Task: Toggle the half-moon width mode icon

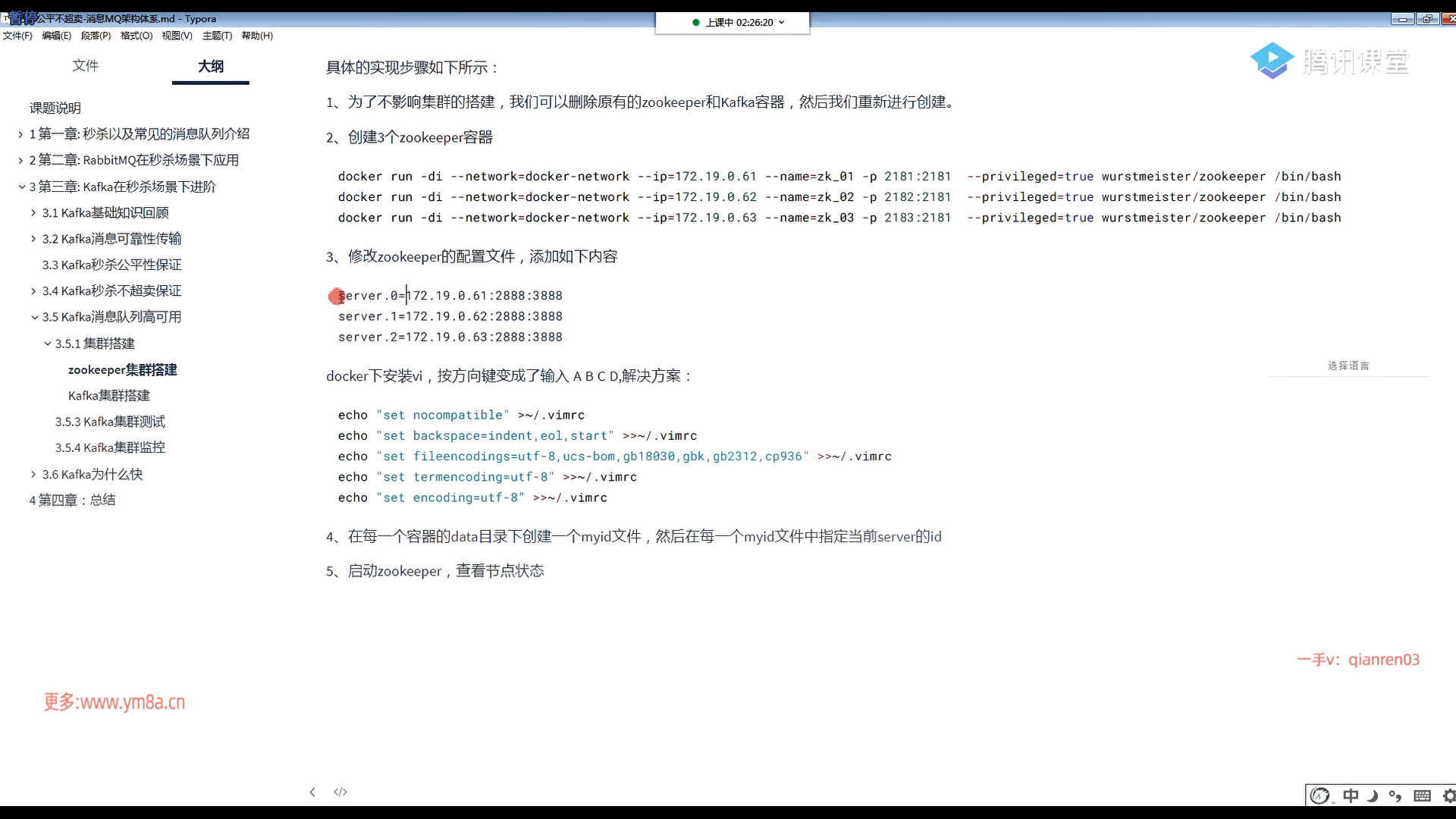Action: (1373, 795)
